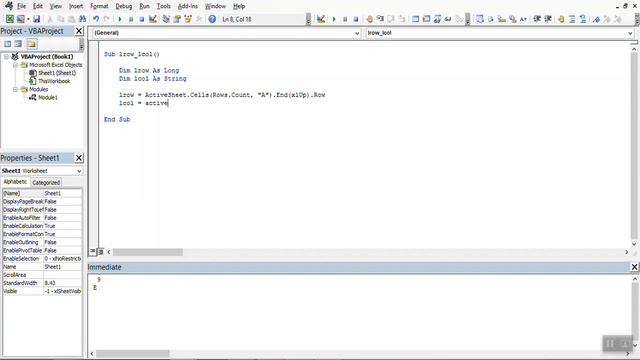Click Quick Watch glasses icon

[x=448, y=19]
